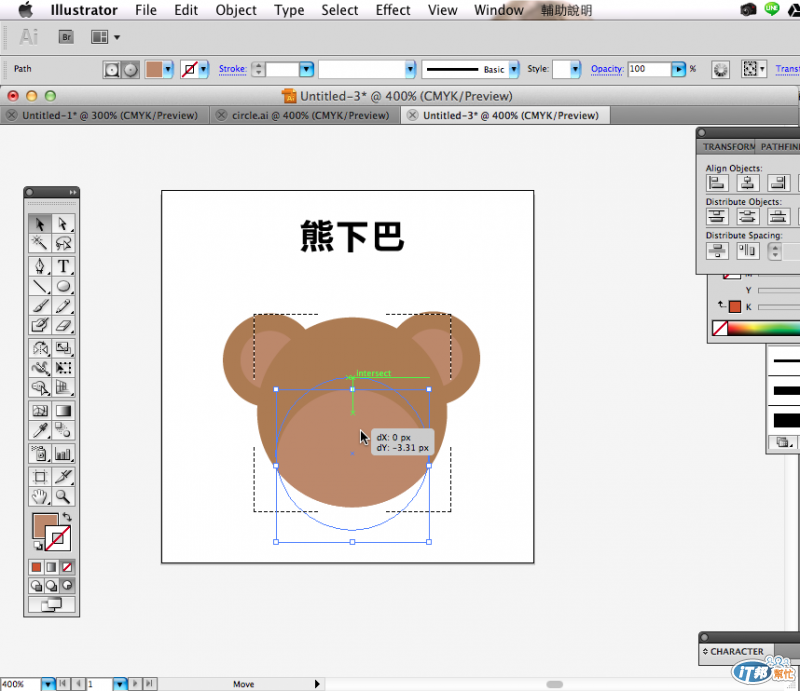Select the Column Graph tool

click(63, 454)
